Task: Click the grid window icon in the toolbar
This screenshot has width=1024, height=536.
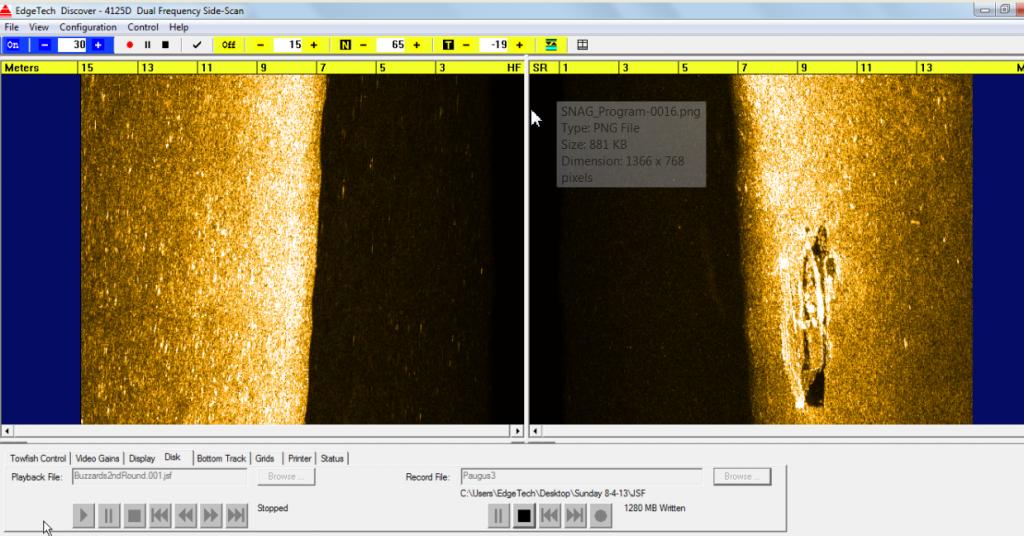Action: 583,45
